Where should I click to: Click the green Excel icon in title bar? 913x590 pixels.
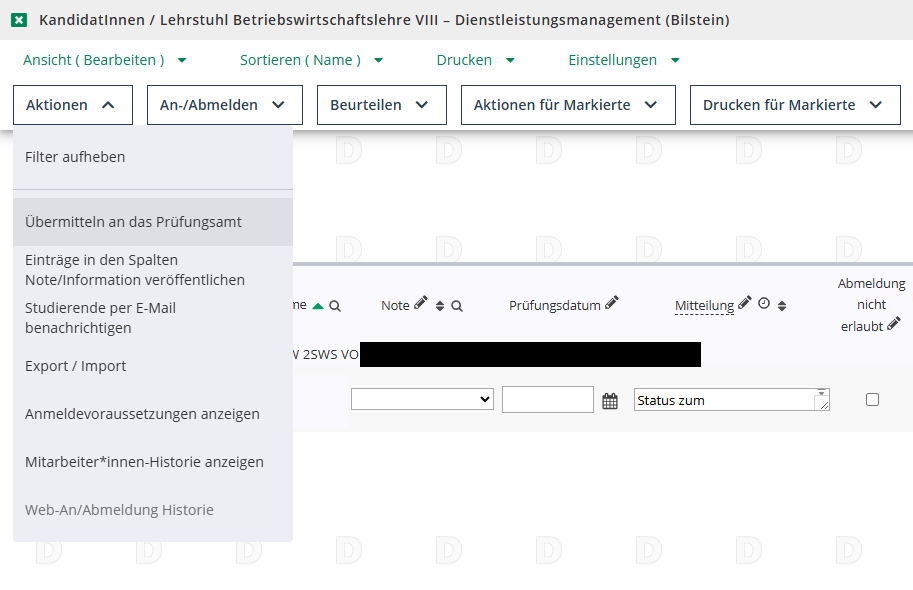(x=19, y=20)
